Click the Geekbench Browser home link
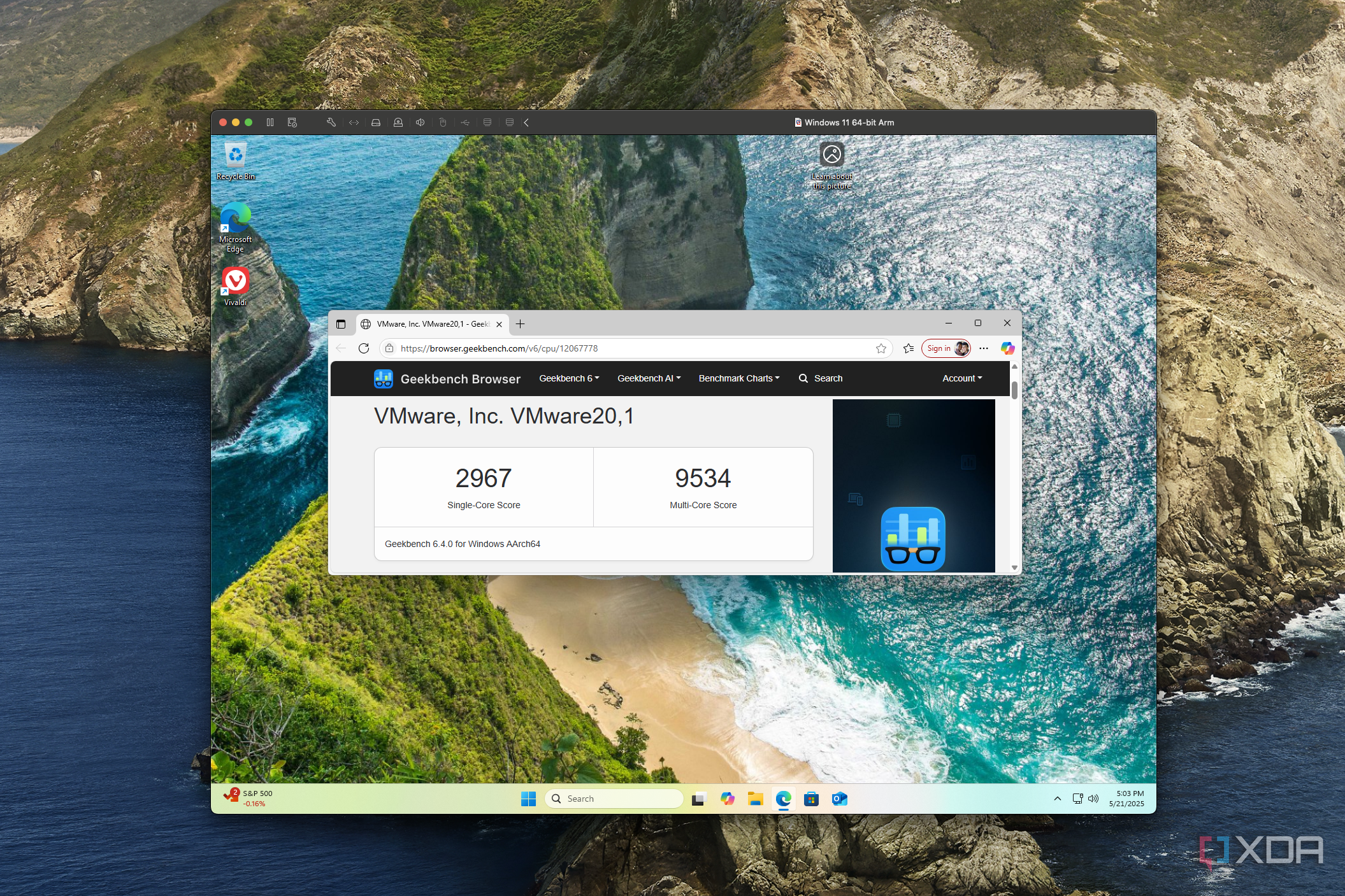 (x=447, y=379)
